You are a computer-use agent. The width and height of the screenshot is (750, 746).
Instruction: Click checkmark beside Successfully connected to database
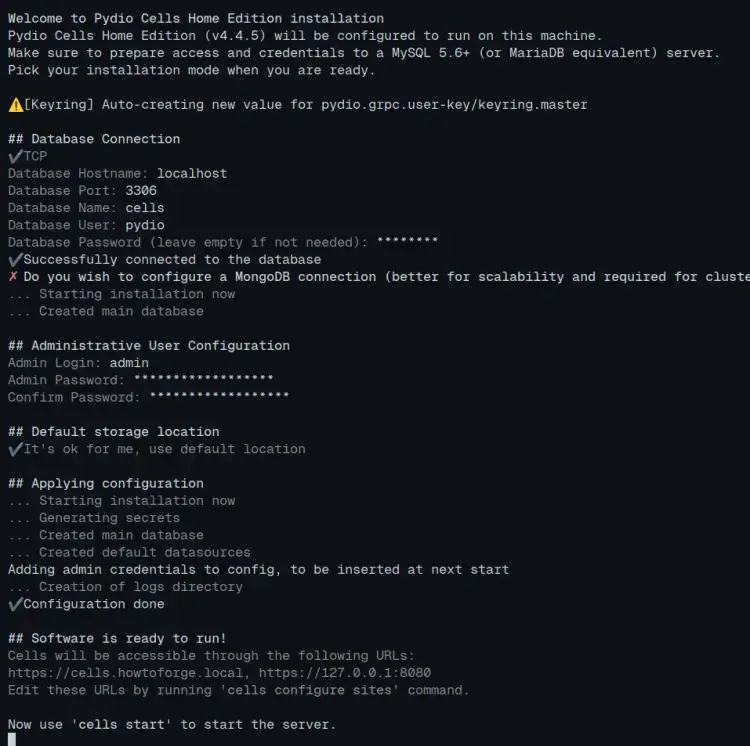coord(15,260)
